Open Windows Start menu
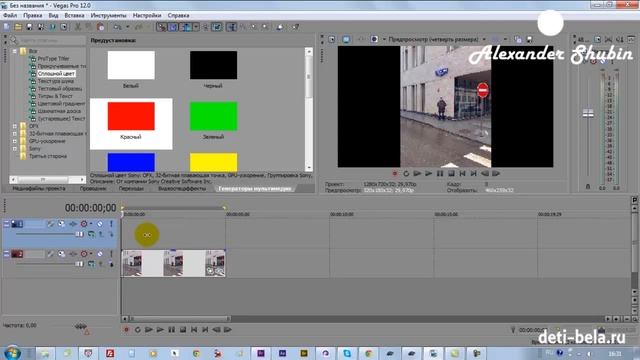 (13, 353)
